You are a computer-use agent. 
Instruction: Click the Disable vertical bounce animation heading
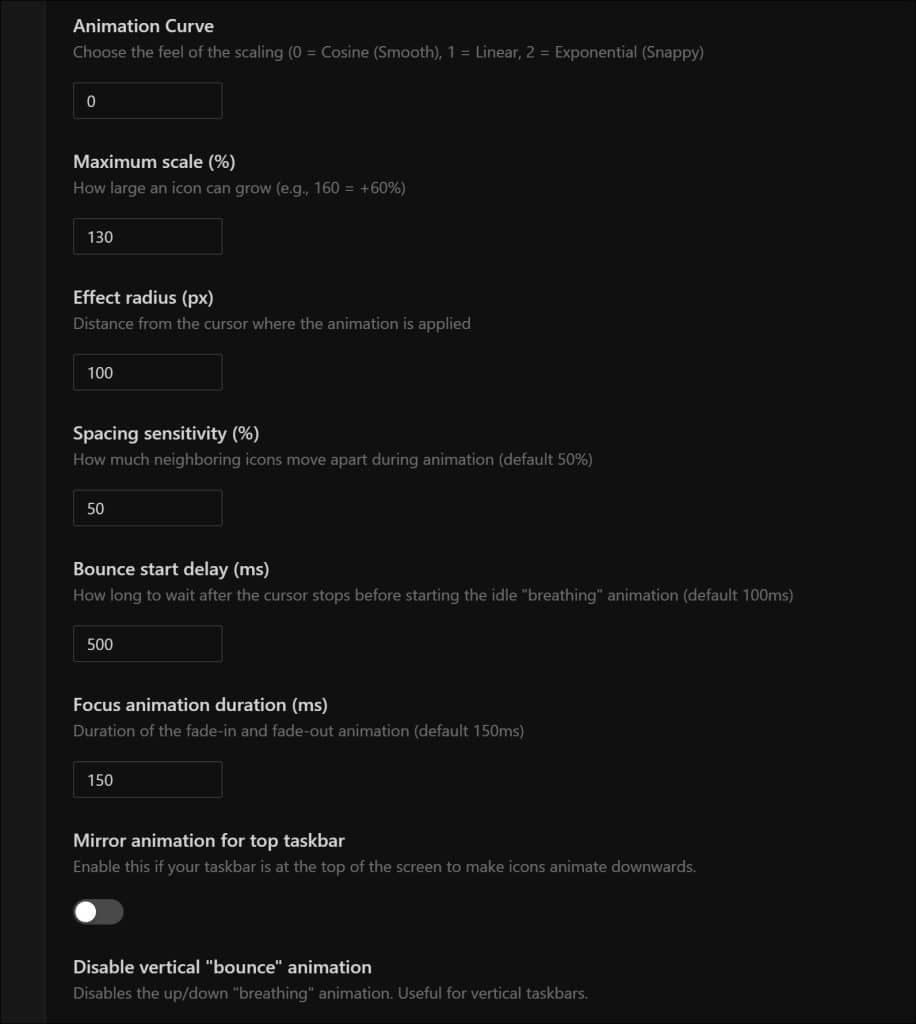tap(222, 967)
